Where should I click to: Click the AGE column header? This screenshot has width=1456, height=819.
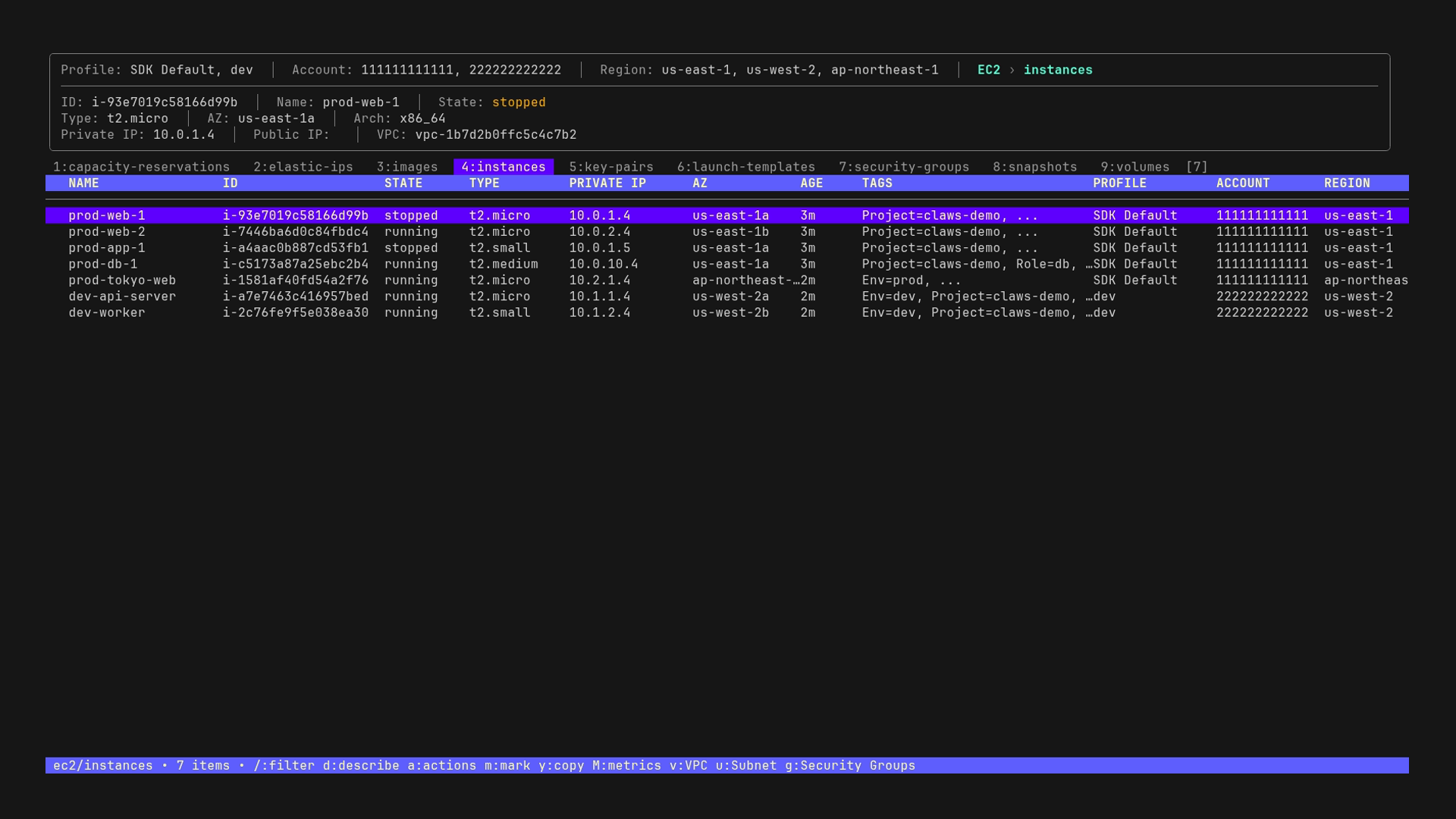point(811,184)
